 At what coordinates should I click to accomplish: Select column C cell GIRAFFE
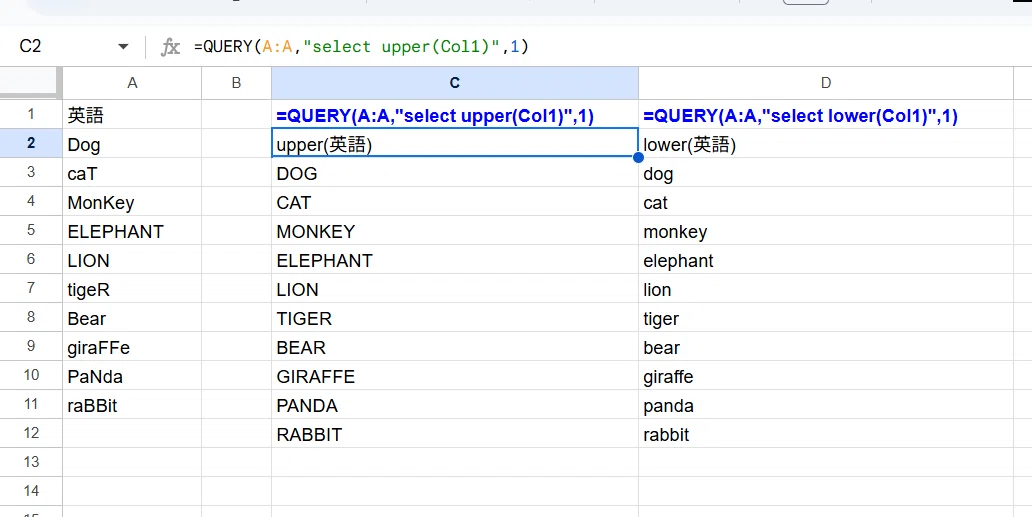tap(455, 376)
